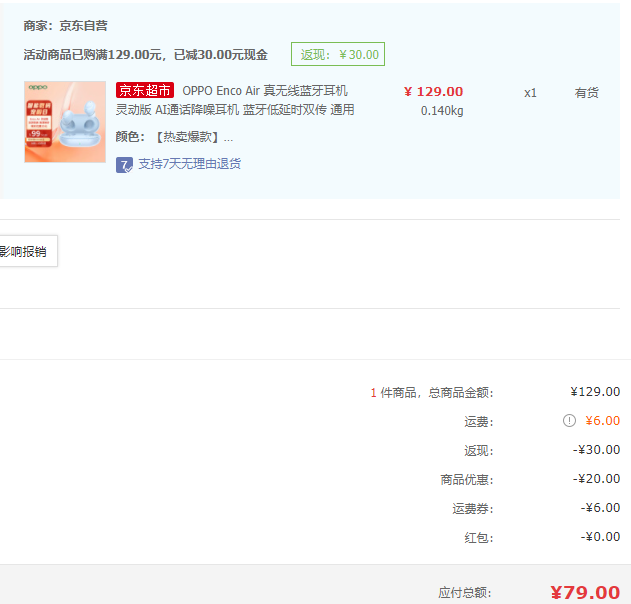The image size is (631, 604).
Task: Select the 红包 label
Action: (479, 538)
